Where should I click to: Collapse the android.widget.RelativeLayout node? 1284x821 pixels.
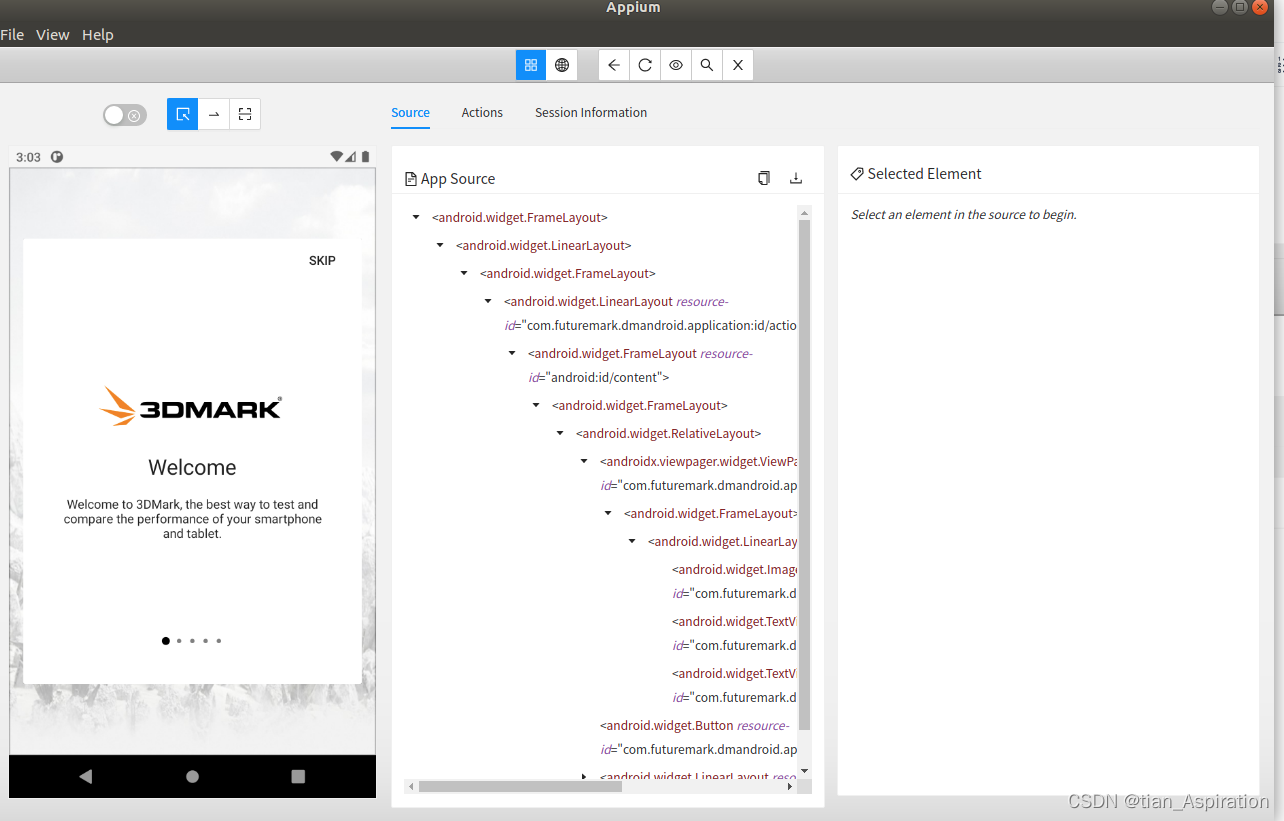coord(560,433)
